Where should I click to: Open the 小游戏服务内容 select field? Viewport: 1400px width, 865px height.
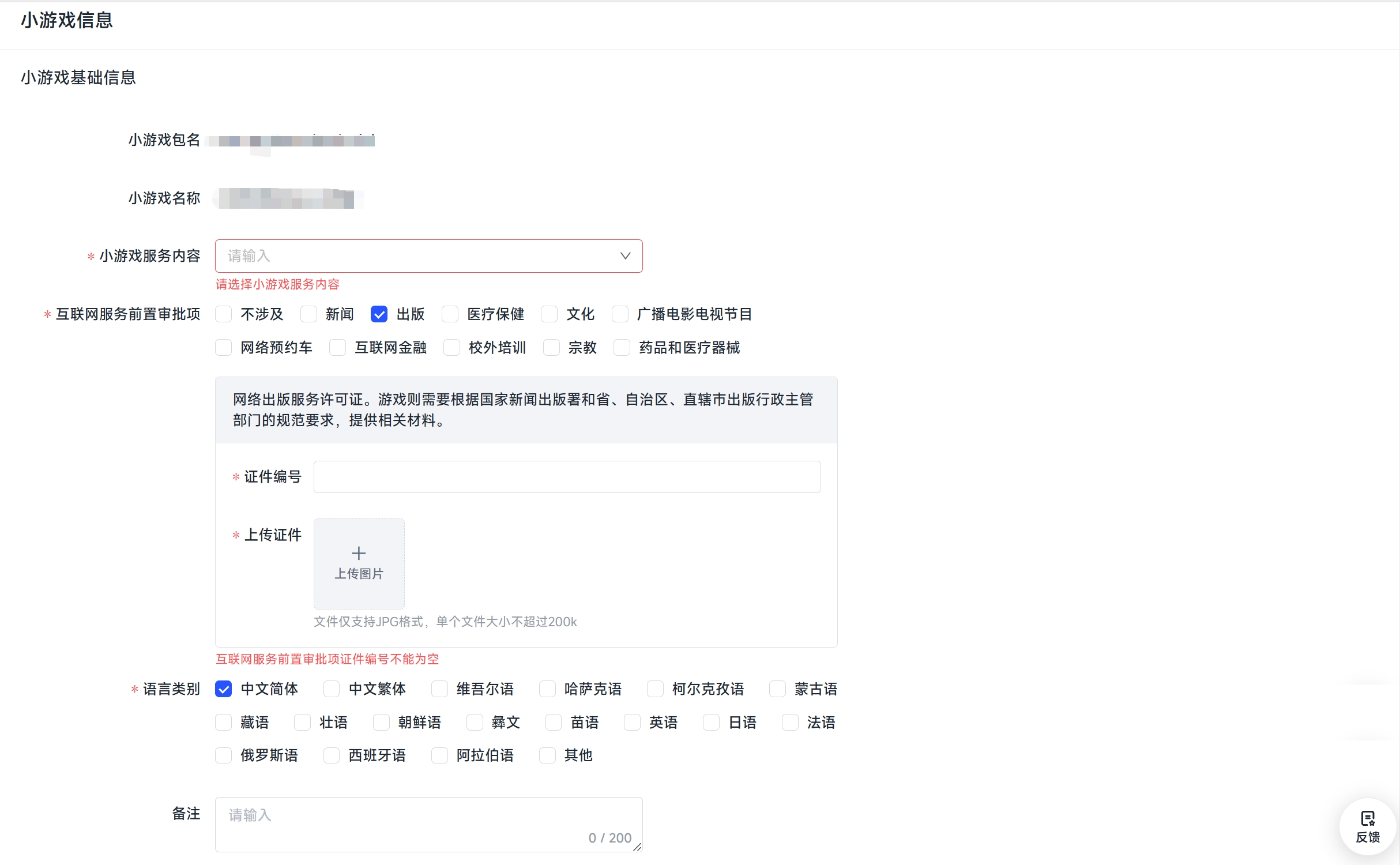coord(415,256)
